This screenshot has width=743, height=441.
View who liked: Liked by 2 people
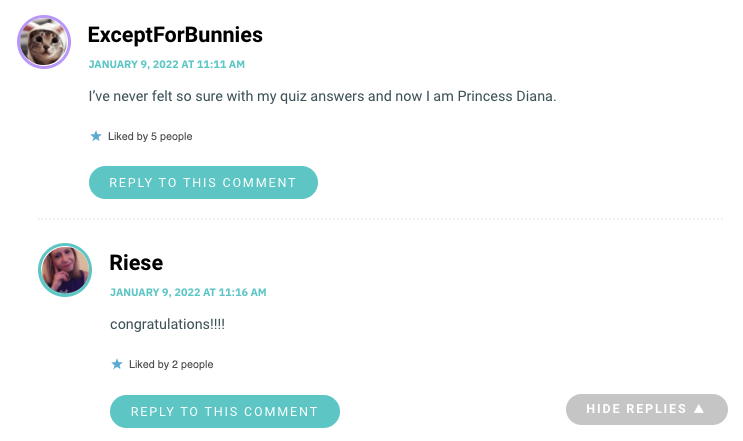pos(171,364)
